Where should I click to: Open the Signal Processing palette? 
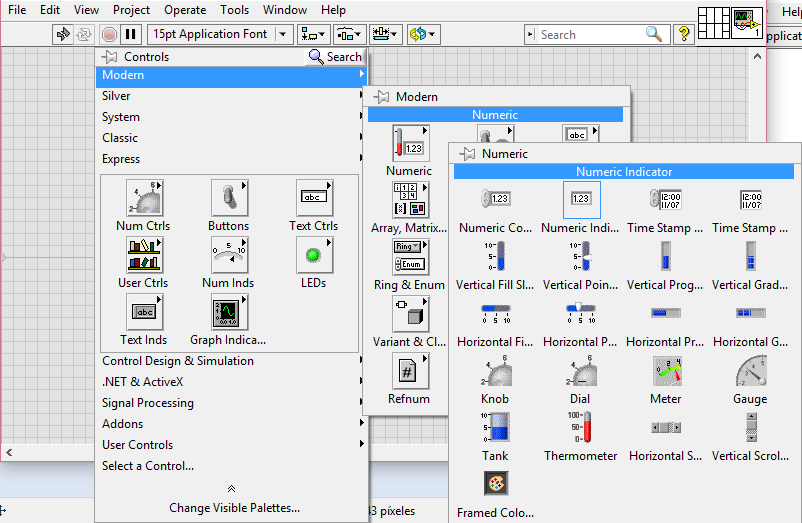[x=231, y=403]
